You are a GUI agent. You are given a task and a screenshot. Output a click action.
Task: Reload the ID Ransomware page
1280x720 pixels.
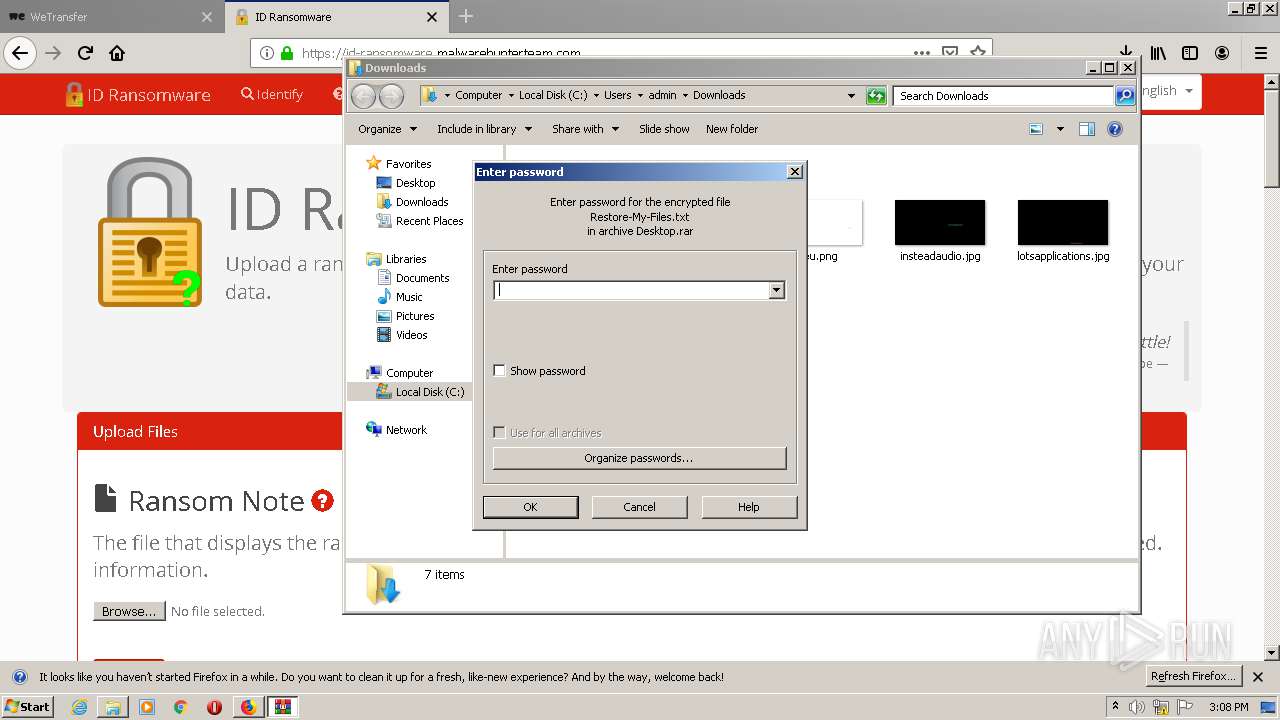(x=85, y=53)
